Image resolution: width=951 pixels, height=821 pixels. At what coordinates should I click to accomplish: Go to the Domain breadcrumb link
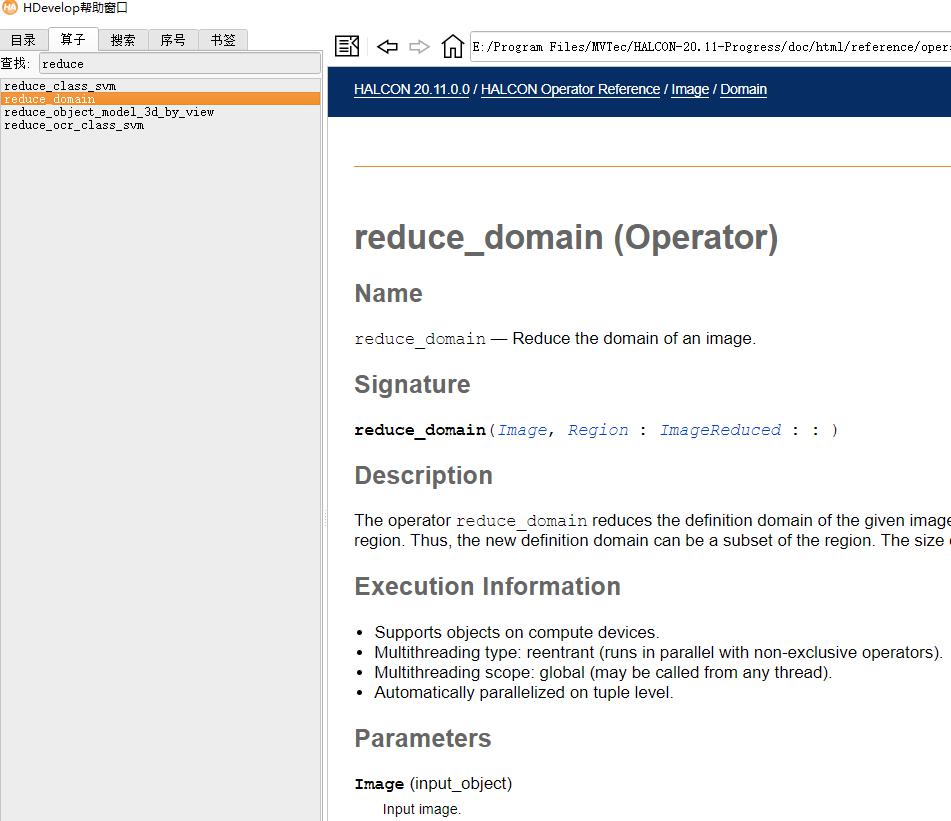click(x=743, y=89)
